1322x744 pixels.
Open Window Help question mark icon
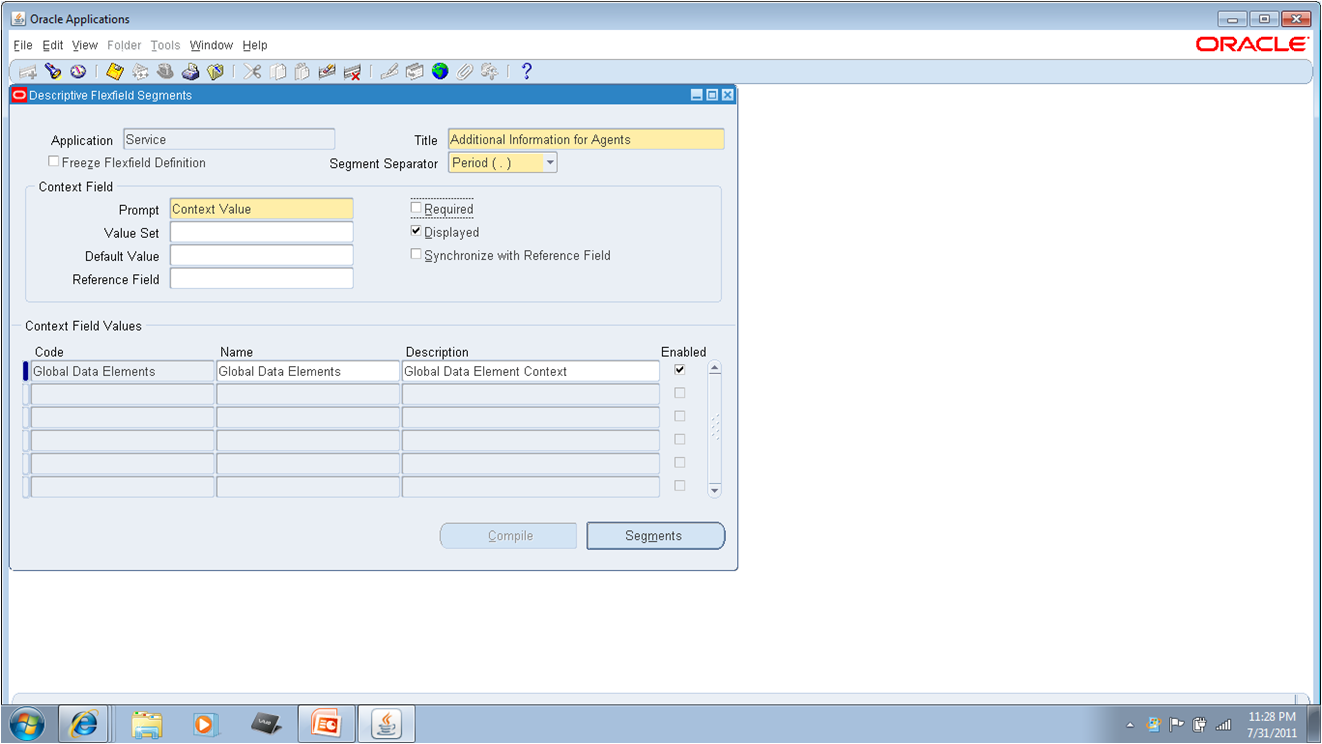527,72
